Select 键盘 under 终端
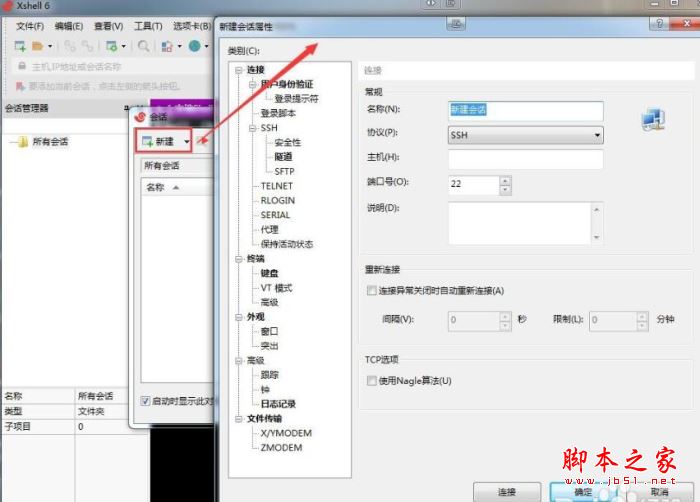This screenshot has height=502, width=700. (269, 273)
